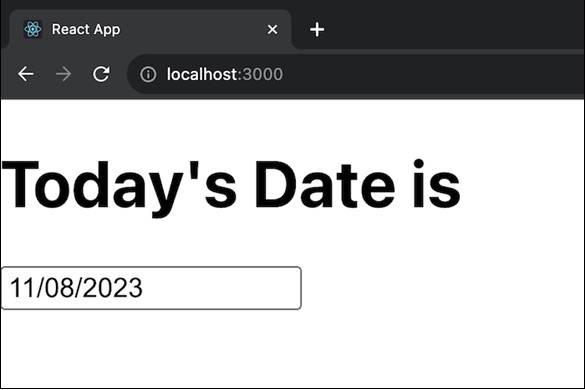Open a new tab with plus button
585x390 pixels.
click(317, 29)
